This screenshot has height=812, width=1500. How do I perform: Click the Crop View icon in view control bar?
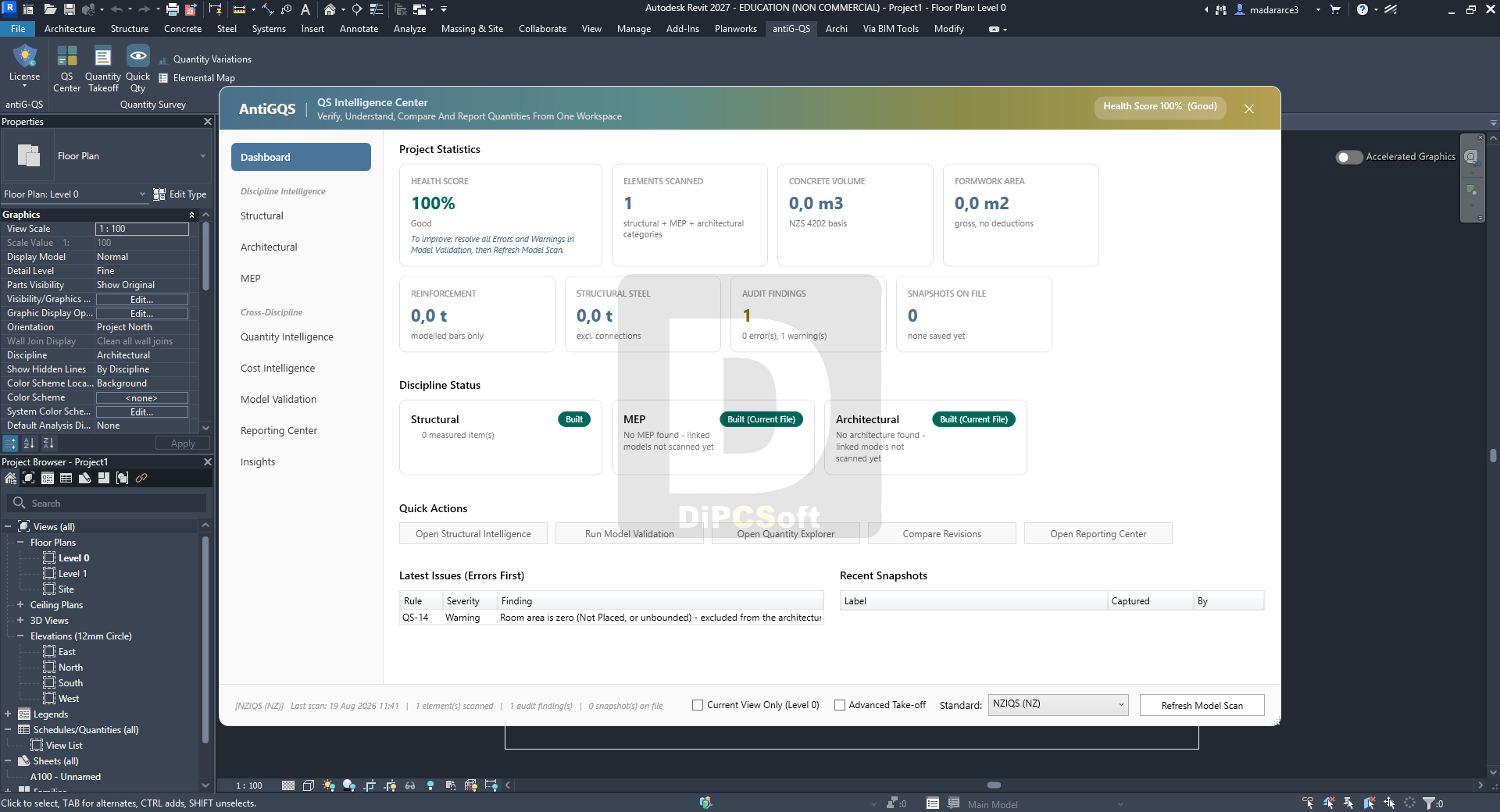(370, 785)
